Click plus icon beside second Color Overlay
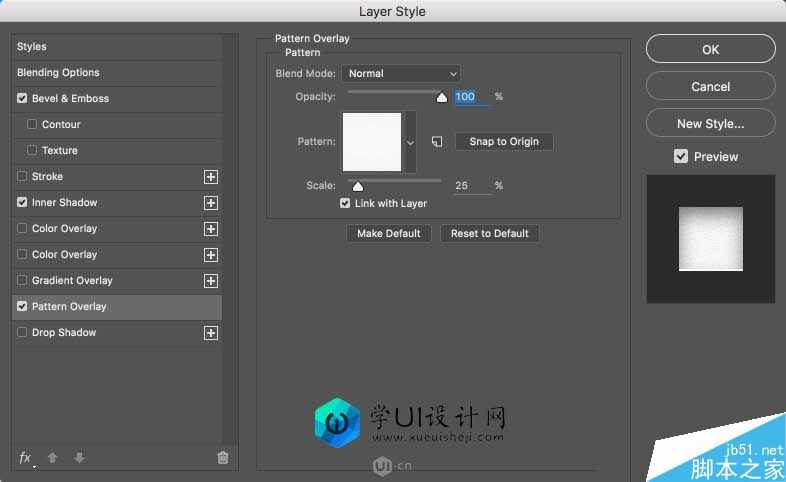This screenshot has height=482, width=786. tap(211, 255)
